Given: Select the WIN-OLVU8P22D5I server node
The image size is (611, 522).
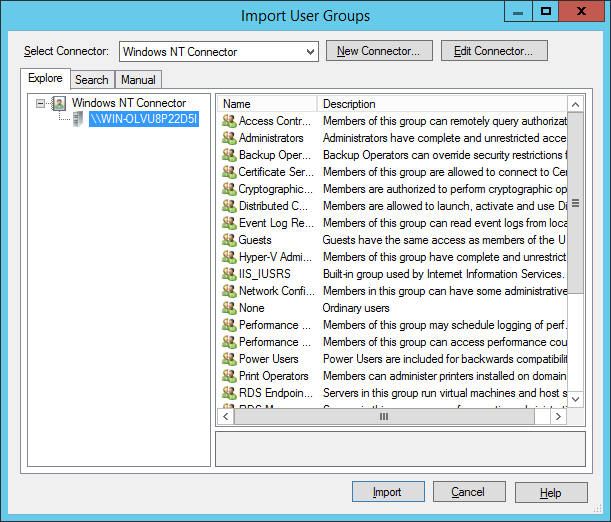Looking at the screenshot, I should [x=143, y=120].
